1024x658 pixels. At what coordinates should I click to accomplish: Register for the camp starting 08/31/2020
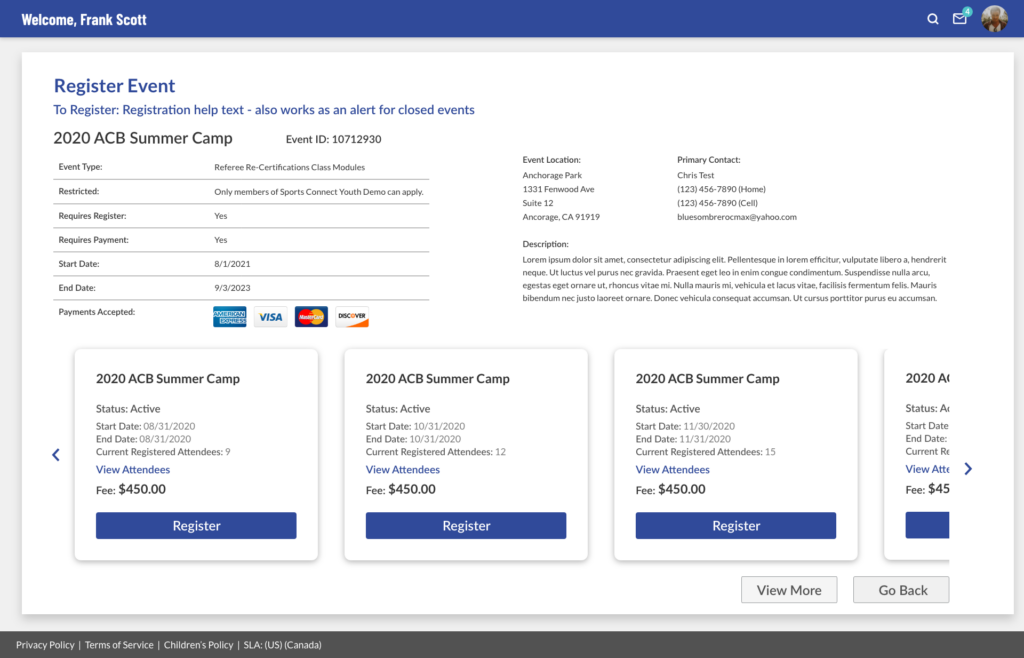point(196,526)
